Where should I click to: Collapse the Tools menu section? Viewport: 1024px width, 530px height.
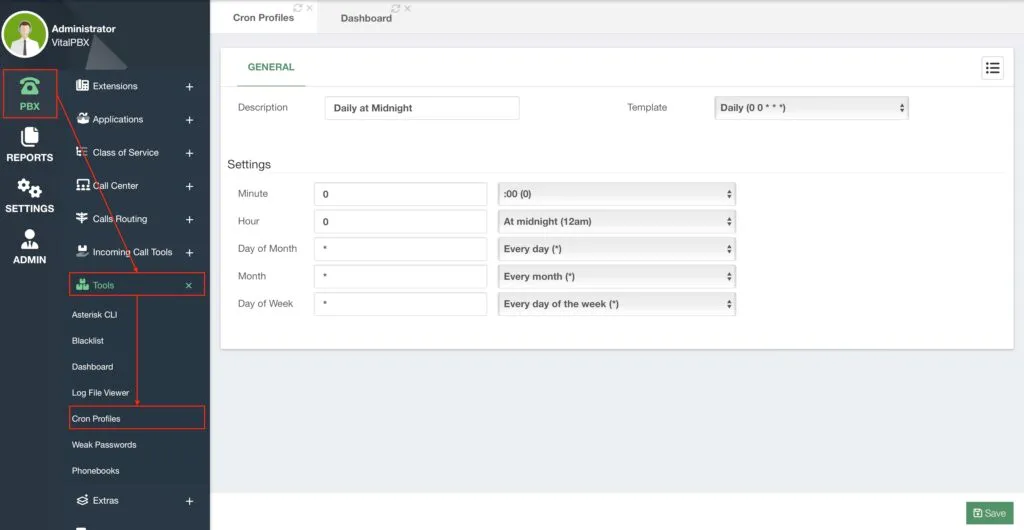(189, 285)
